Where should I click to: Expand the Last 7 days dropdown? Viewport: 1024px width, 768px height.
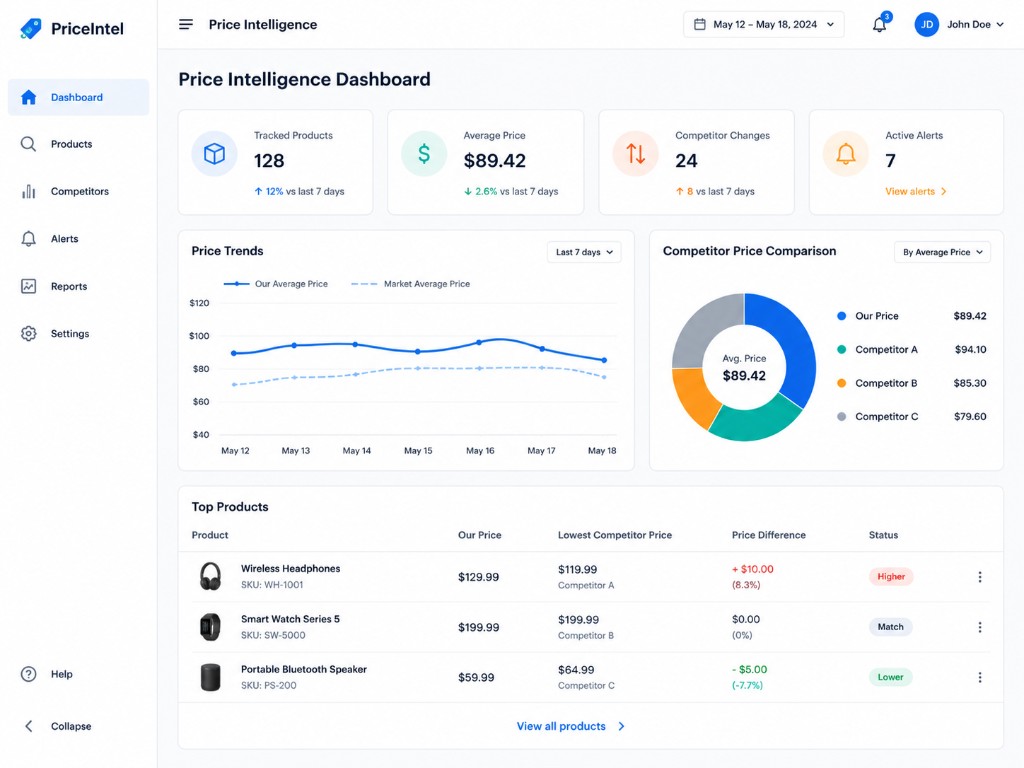[584, 252]
